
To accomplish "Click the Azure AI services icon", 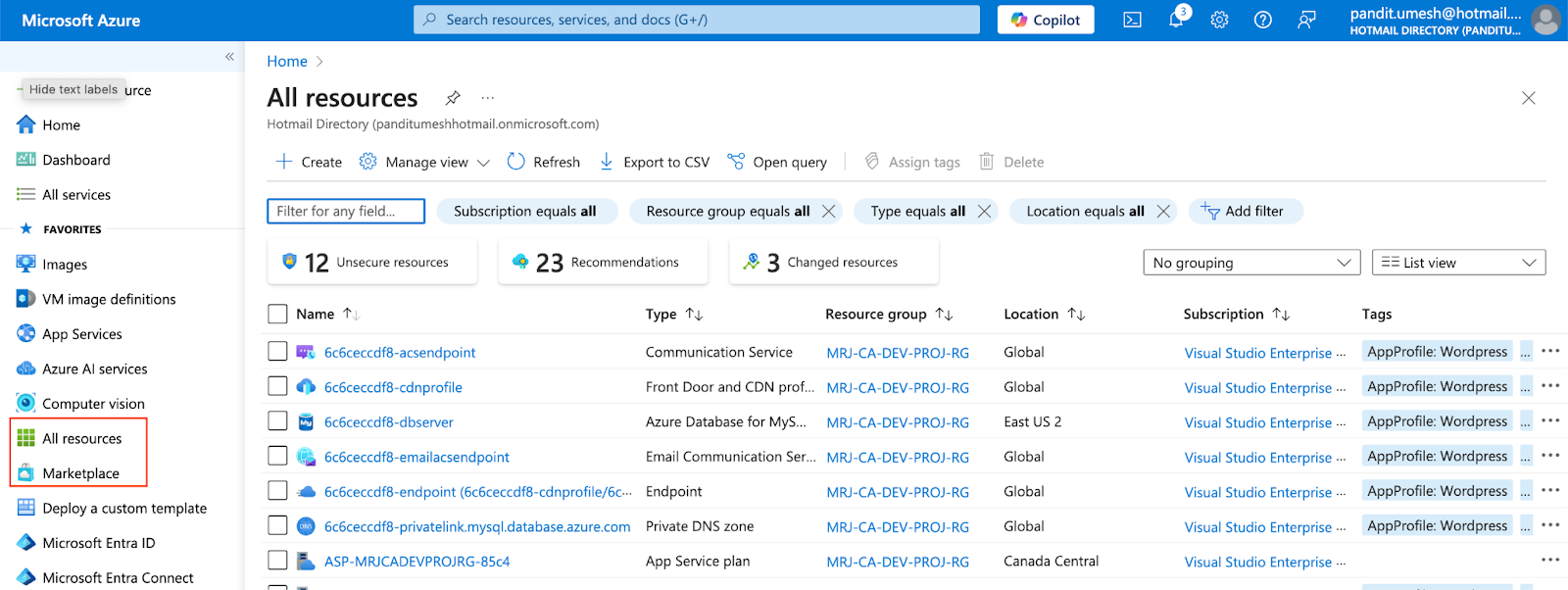I will click(26, 369).
